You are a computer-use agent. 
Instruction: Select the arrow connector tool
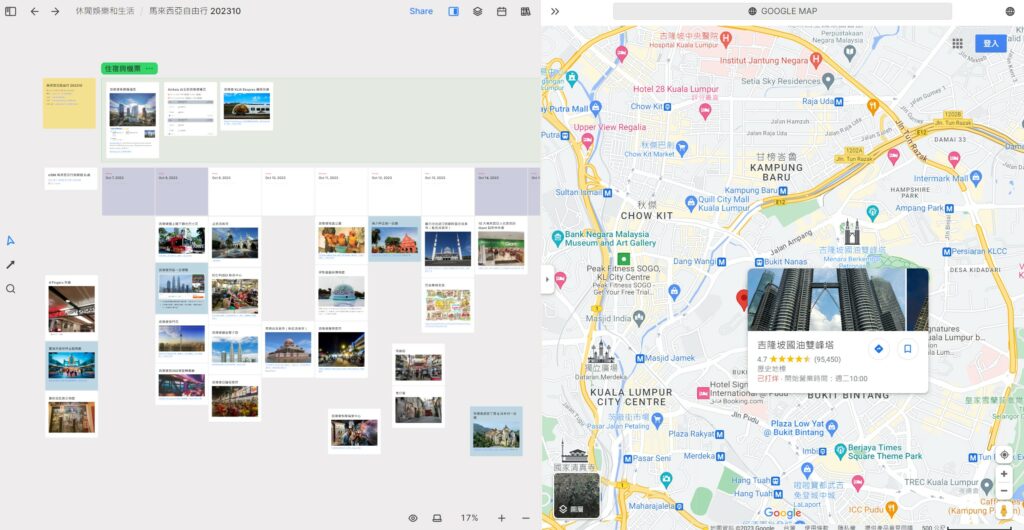point(10,264)
